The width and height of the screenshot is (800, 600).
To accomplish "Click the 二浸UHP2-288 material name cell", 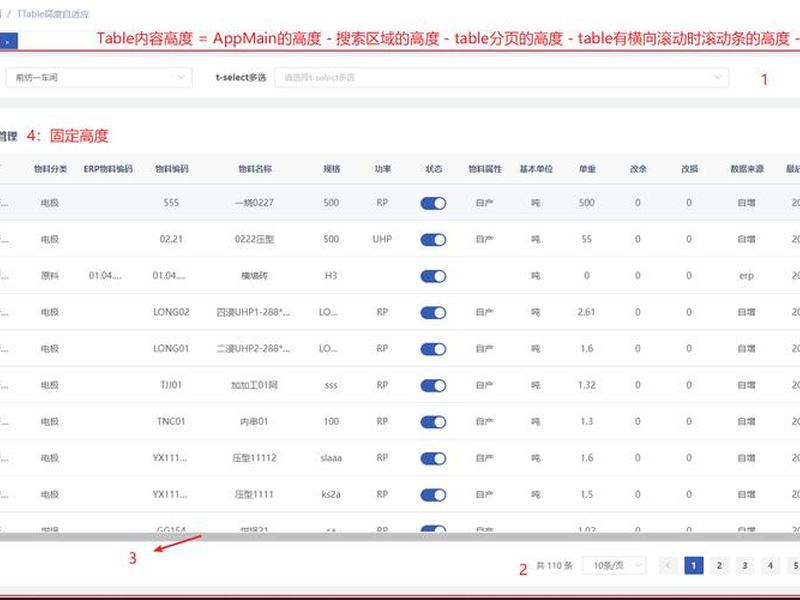I will tap(253, 348).
